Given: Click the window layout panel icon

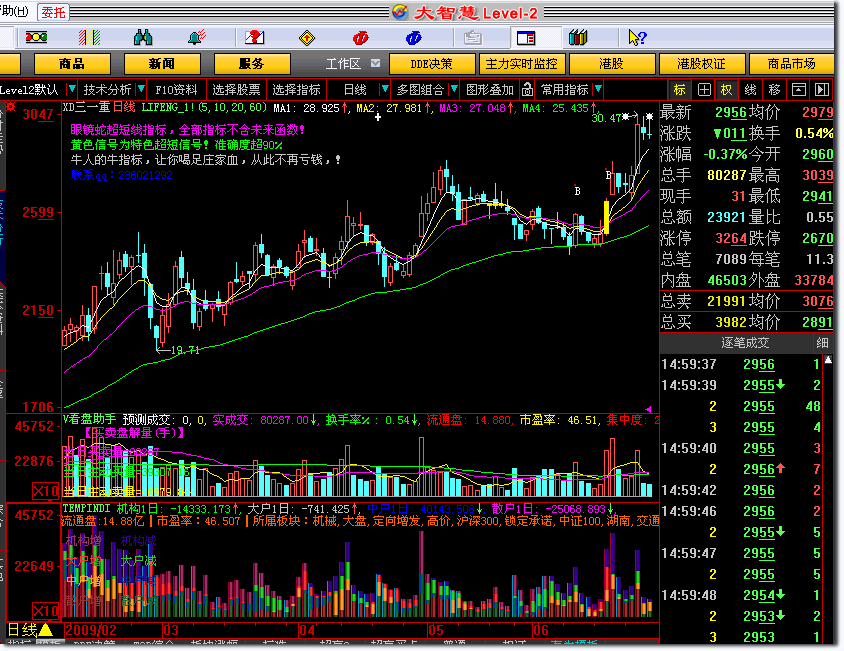Looking at the screenshot, I should 525,38.
